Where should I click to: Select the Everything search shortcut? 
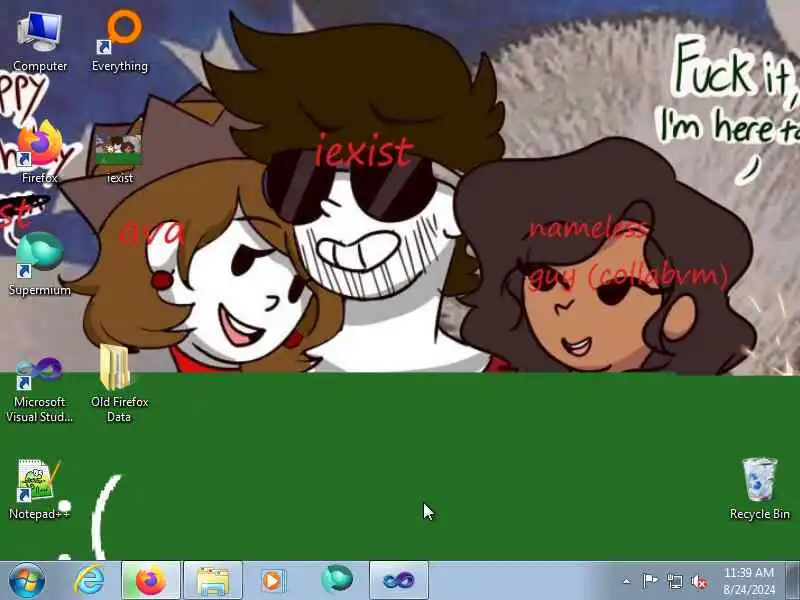coord(120,42)
